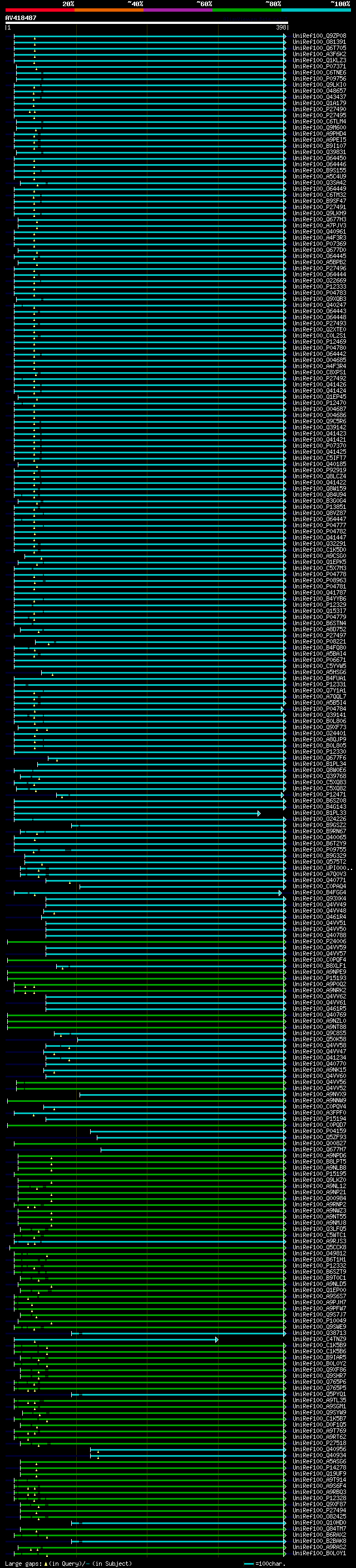This screenshot has height=1568, width=356.
Task: Select the UniRef100_O24226 label
Action: (319, 819)
